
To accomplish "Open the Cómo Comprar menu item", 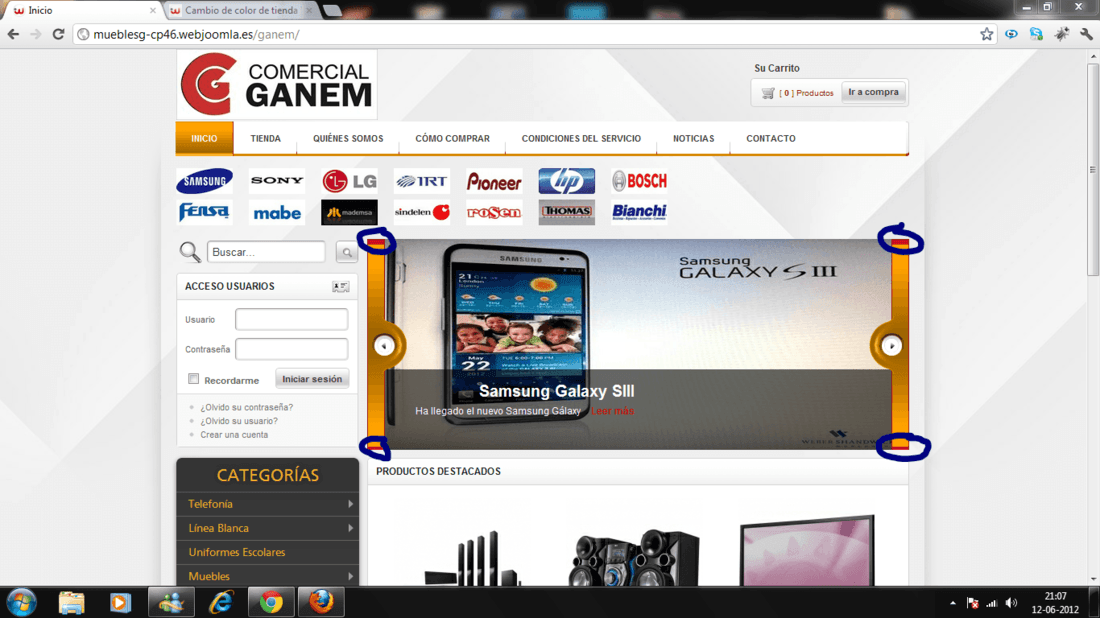I will pos(452,138).
